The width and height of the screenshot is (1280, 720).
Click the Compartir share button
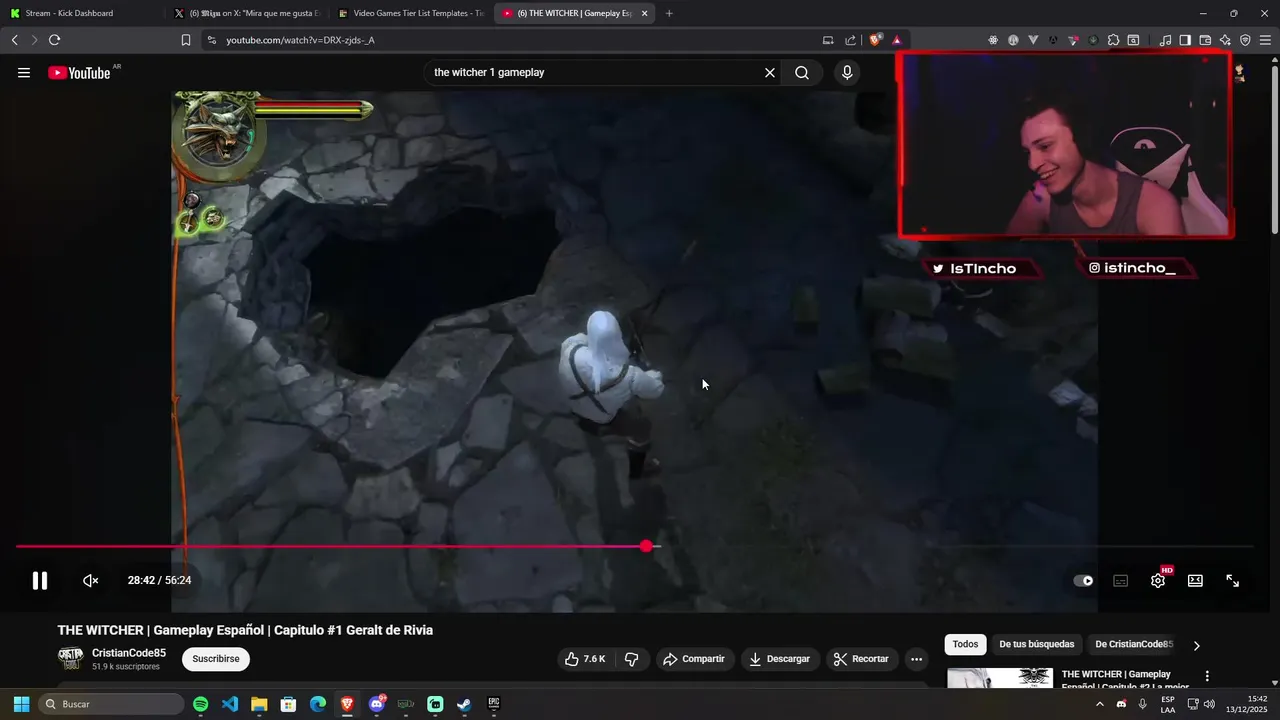[x=694, y=659]
